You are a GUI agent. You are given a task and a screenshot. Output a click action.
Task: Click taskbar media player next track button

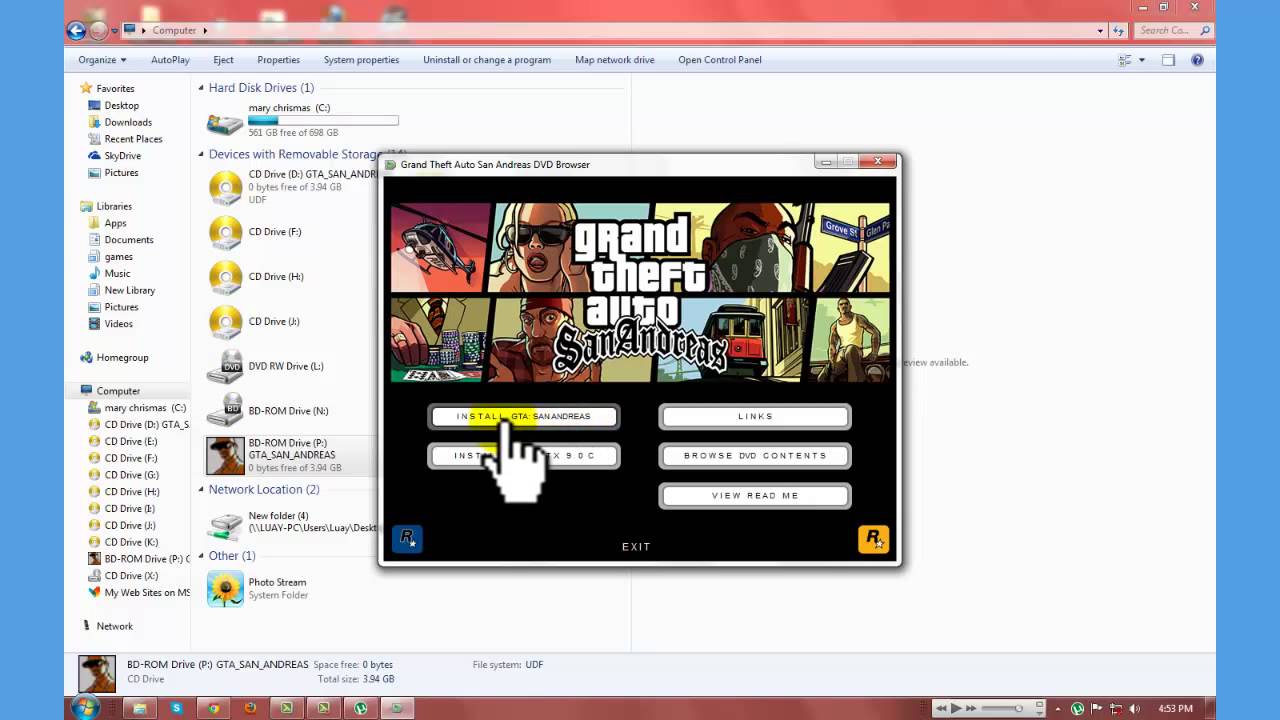(971, 708)
